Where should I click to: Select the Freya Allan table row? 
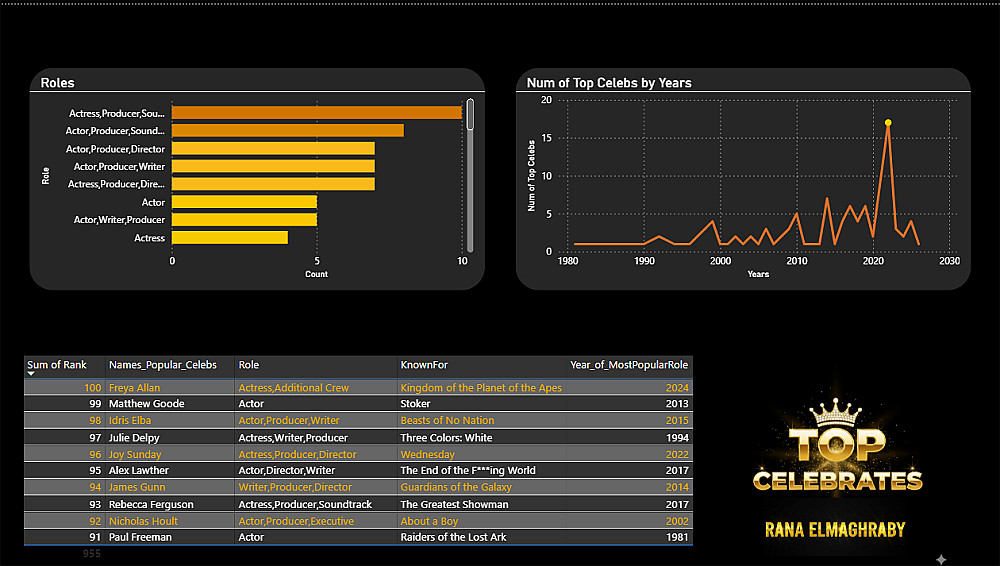pyautogui.click(x=358, y=387)
